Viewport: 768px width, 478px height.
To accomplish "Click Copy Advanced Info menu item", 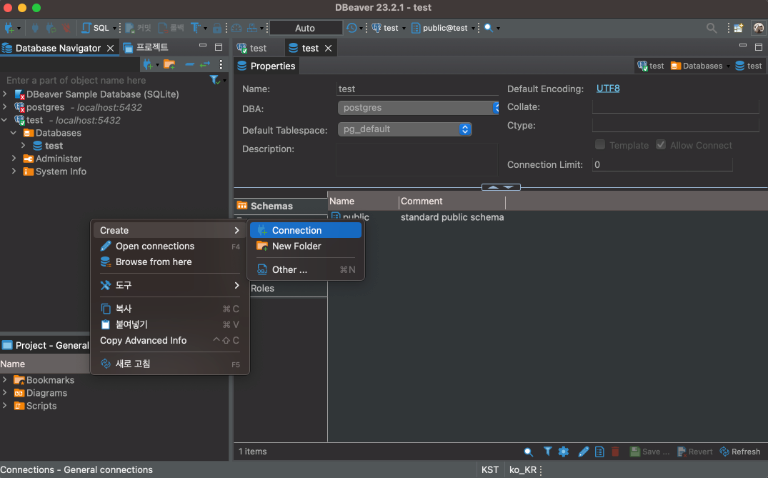I will click(170, 340).
